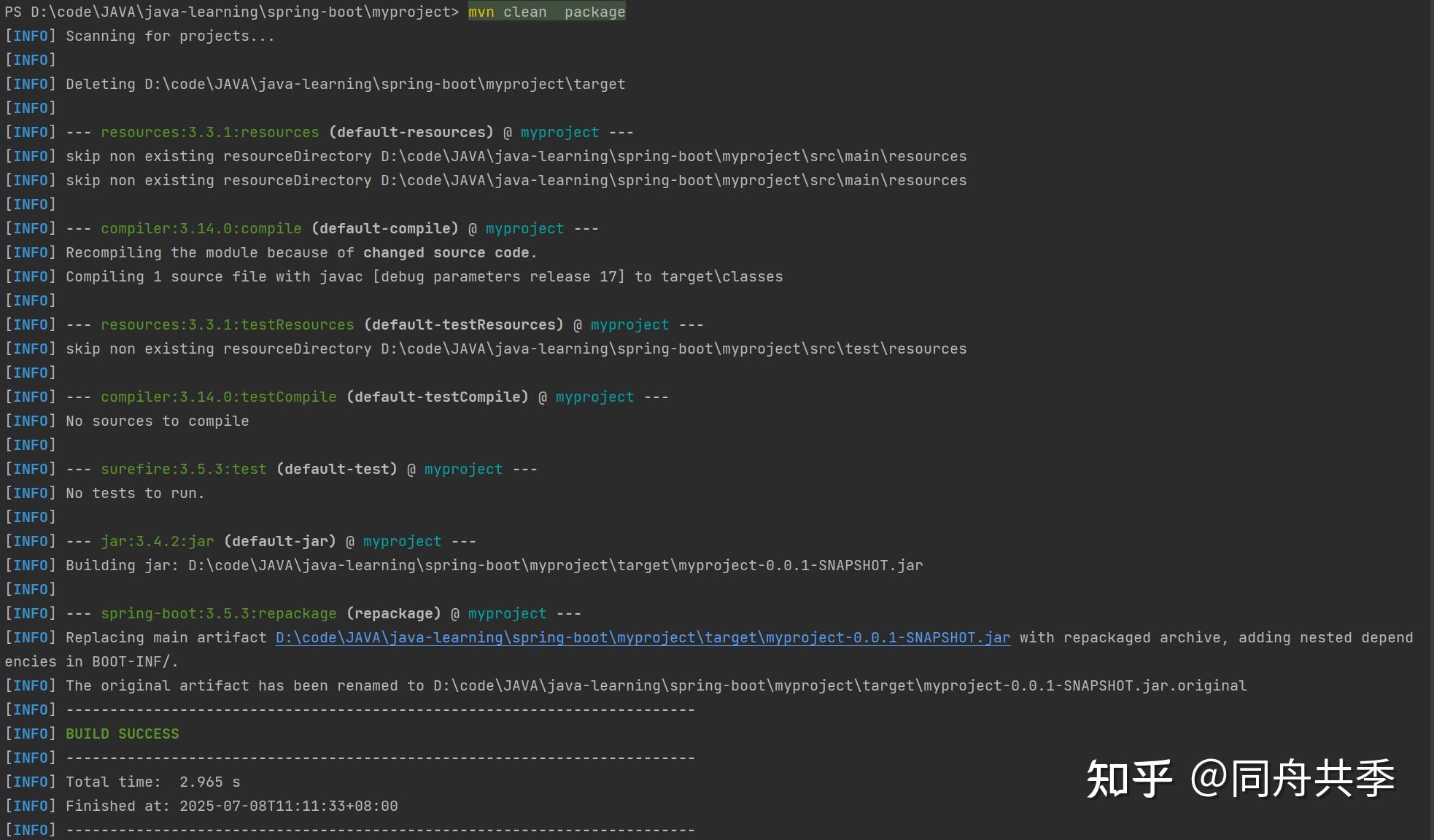Click the underlined SNAPSHOT.jar file link
1434x840 pixels.
click(x=640, y=637)
